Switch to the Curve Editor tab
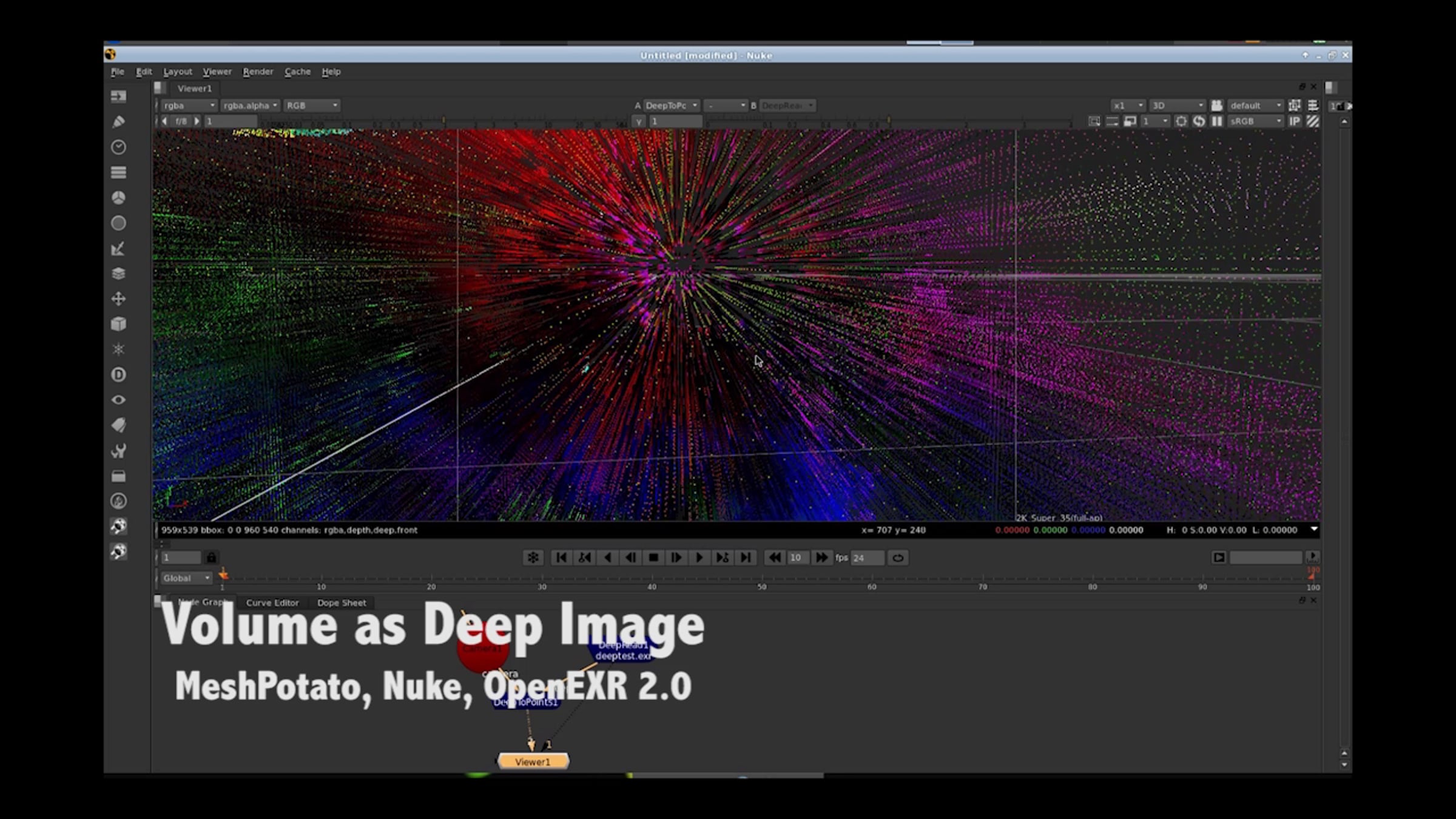 tap(272, 603)
